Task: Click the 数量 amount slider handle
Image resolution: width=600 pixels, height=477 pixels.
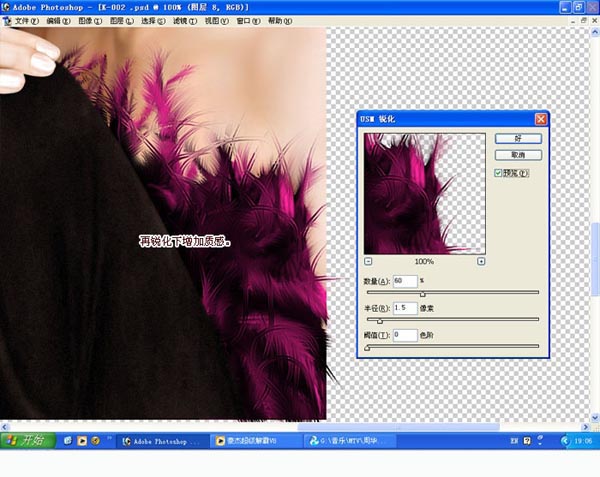Action: click(422, 294)
